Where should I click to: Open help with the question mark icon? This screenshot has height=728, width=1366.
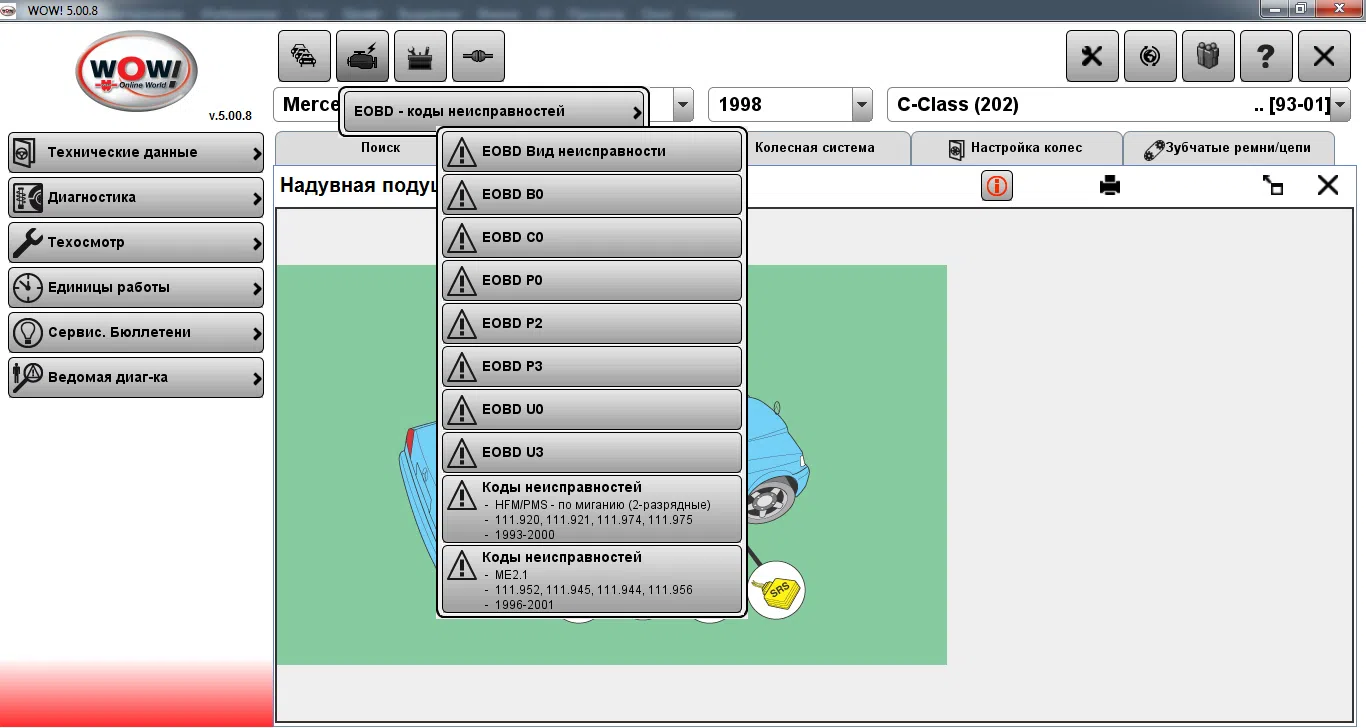1266,56
